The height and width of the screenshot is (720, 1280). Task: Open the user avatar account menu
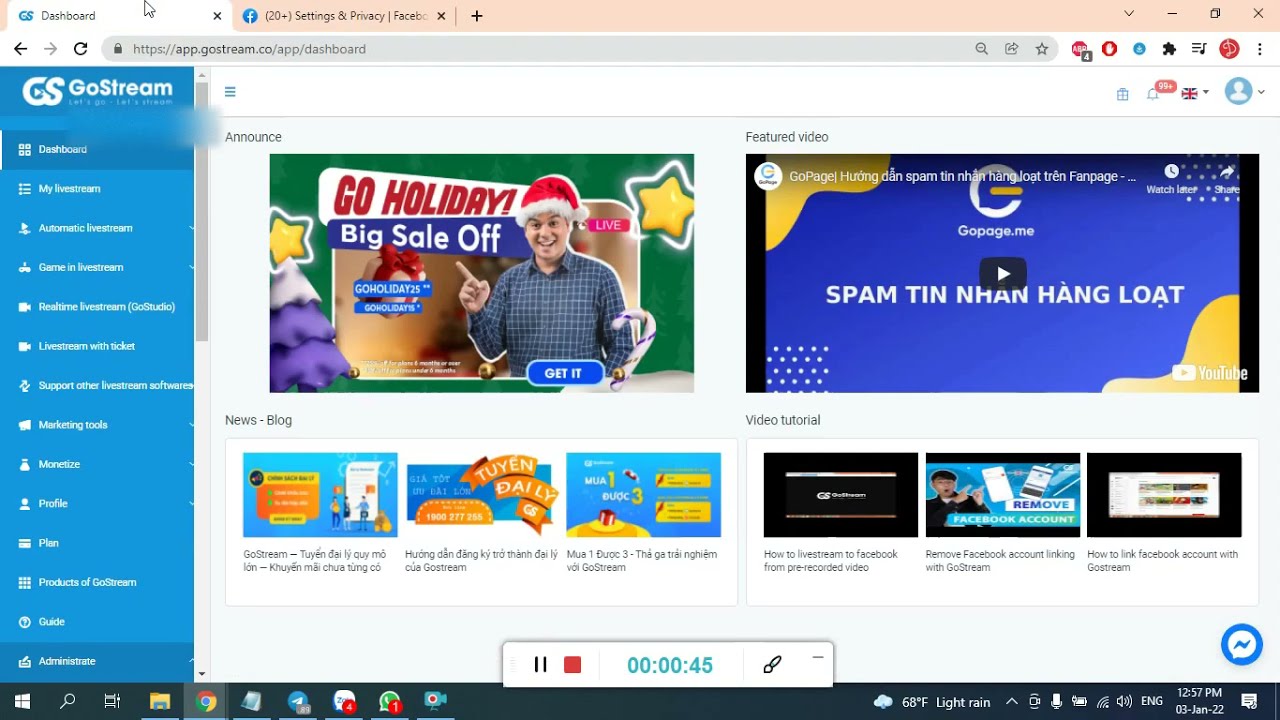click(1244, 92)
